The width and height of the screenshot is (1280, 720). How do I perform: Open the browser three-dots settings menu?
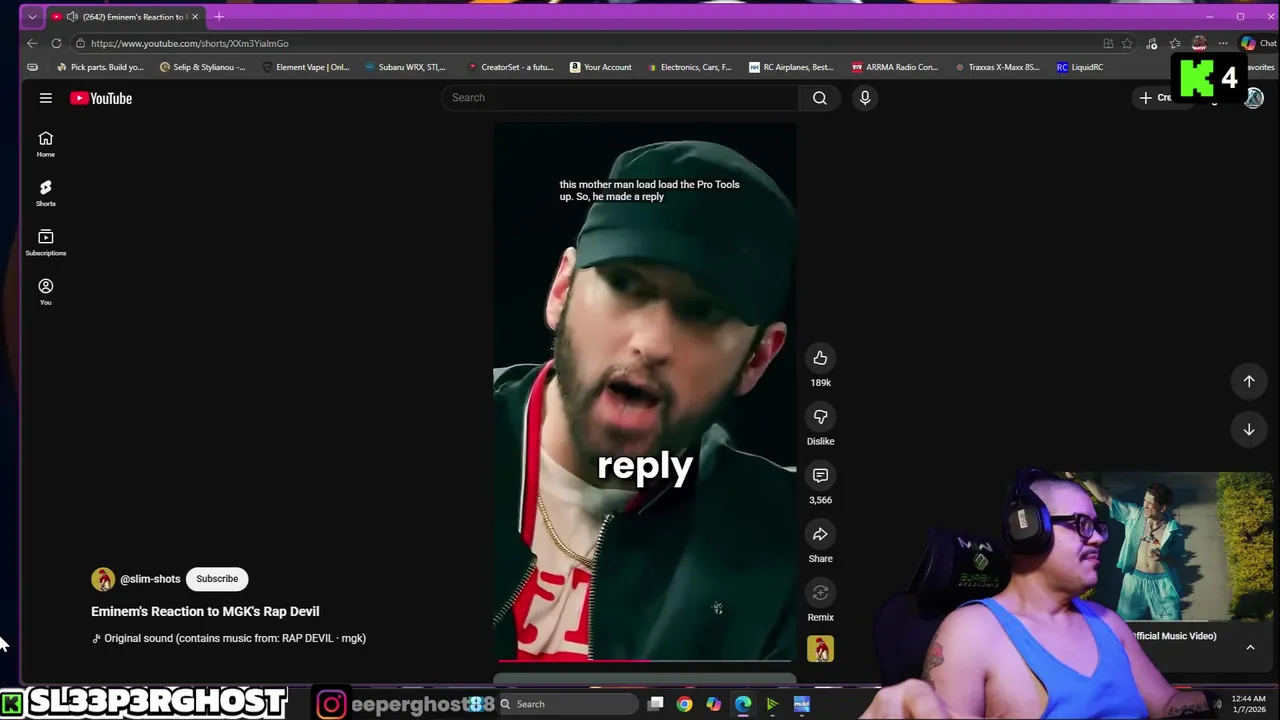coord(1222,43)
